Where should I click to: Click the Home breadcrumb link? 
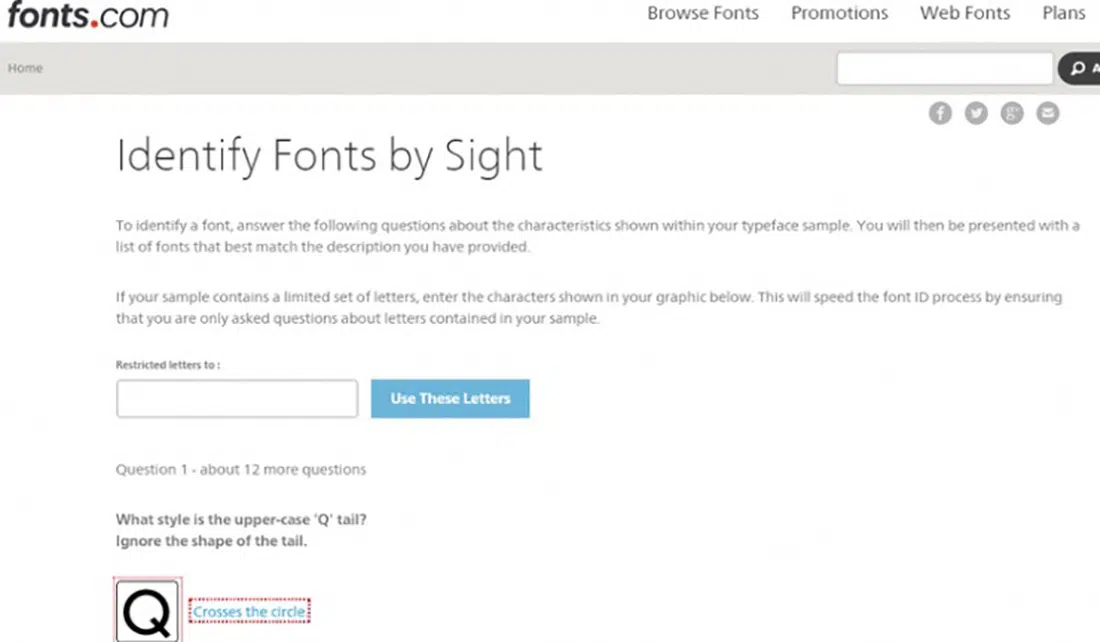[25, 68]
